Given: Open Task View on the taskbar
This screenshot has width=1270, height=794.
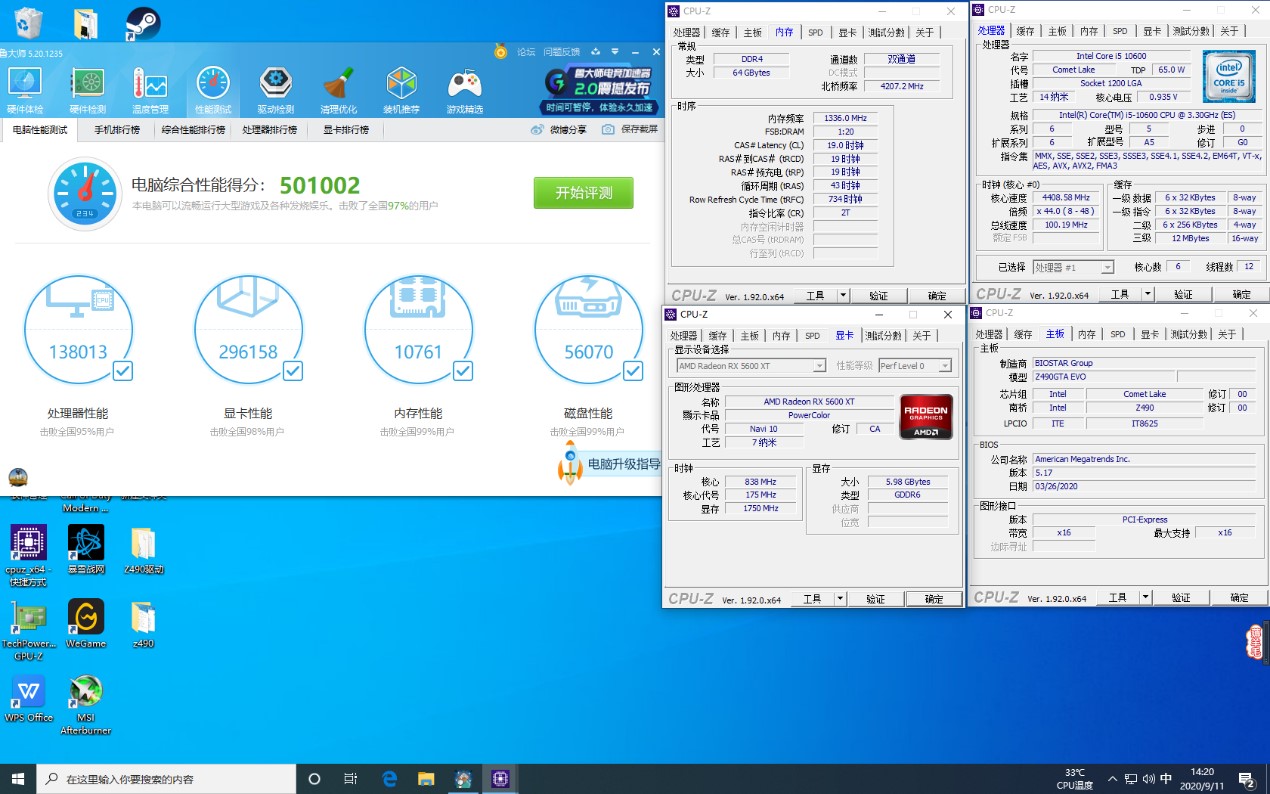Looking at the screenshot, I should coord(351,779).
